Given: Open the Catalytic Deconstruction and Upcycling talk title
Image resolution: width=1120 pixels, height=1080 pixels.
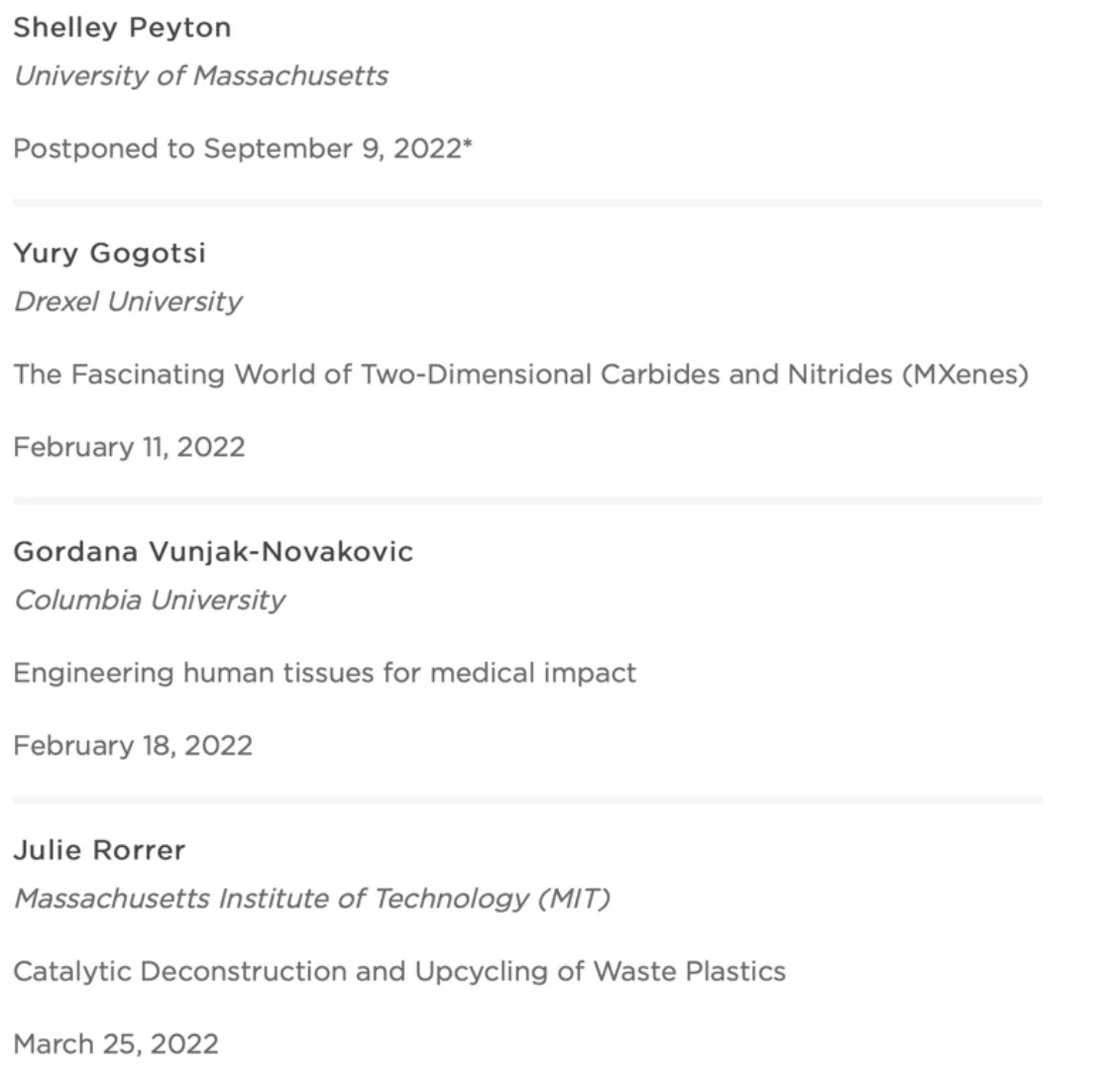Looking at the screenshot, I should pyautogui.click(x=399, y=971).
